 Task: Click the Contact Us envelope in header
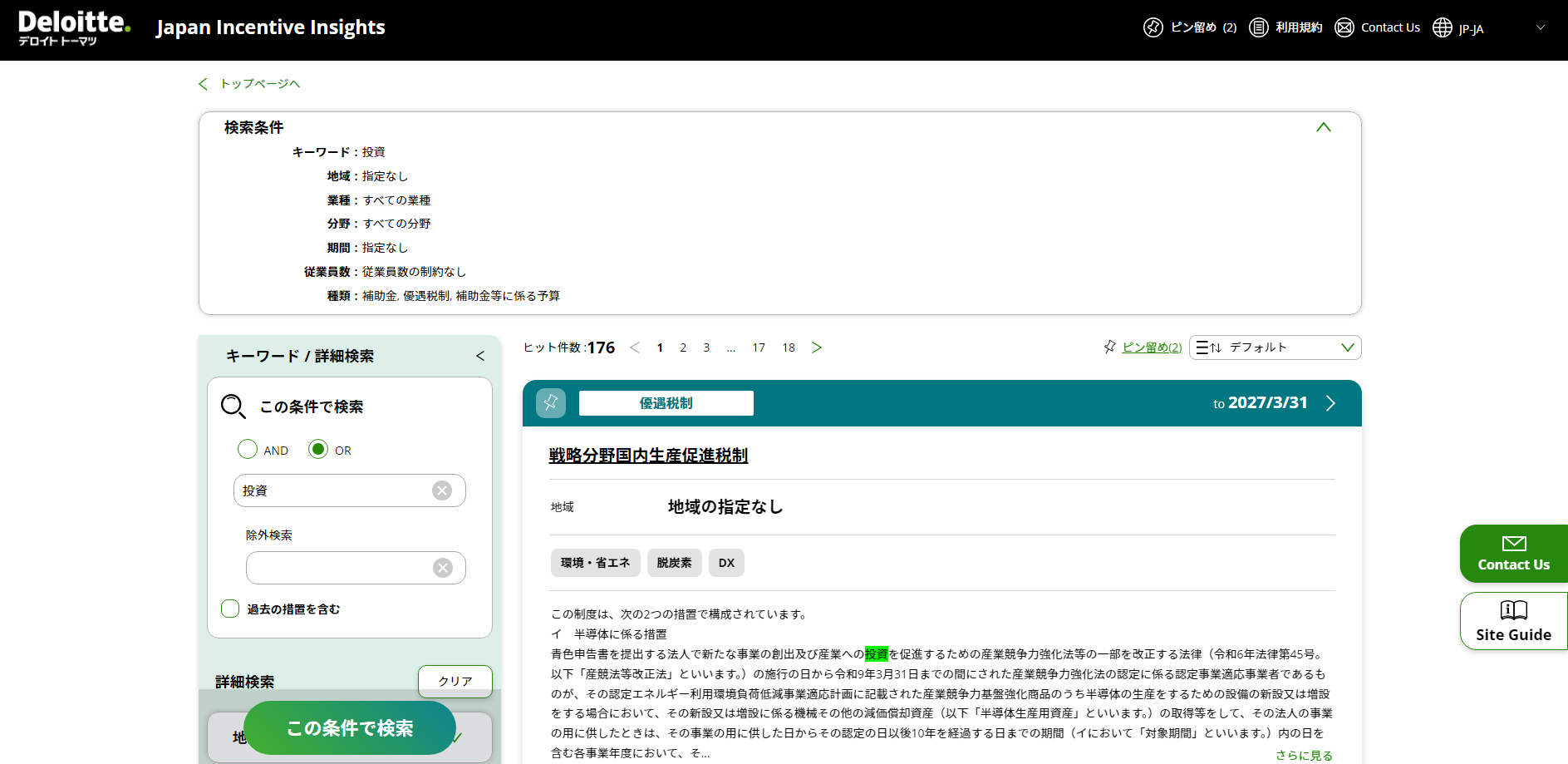(x=1344, y=27)
